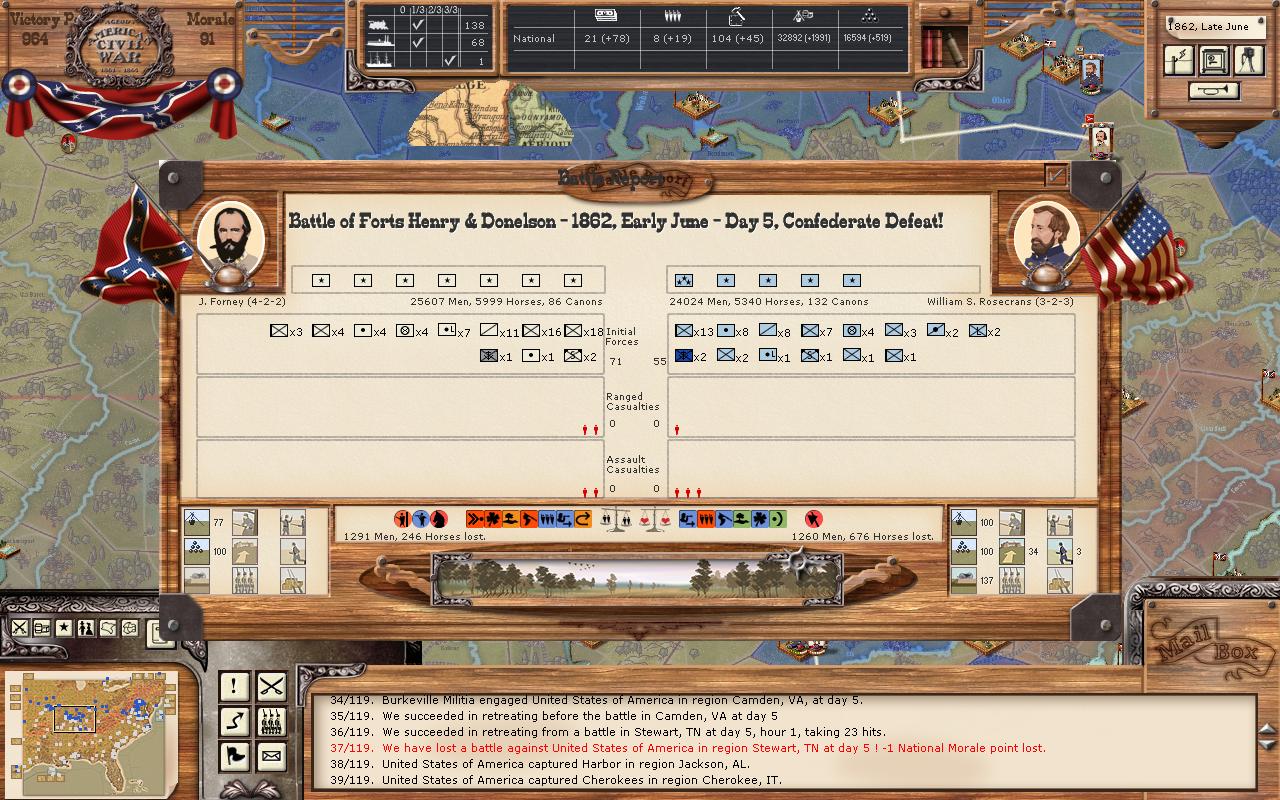Click the exclamation mark important messages filter
This screenshot has height=800, width=1280.
(x=235, y=687)
